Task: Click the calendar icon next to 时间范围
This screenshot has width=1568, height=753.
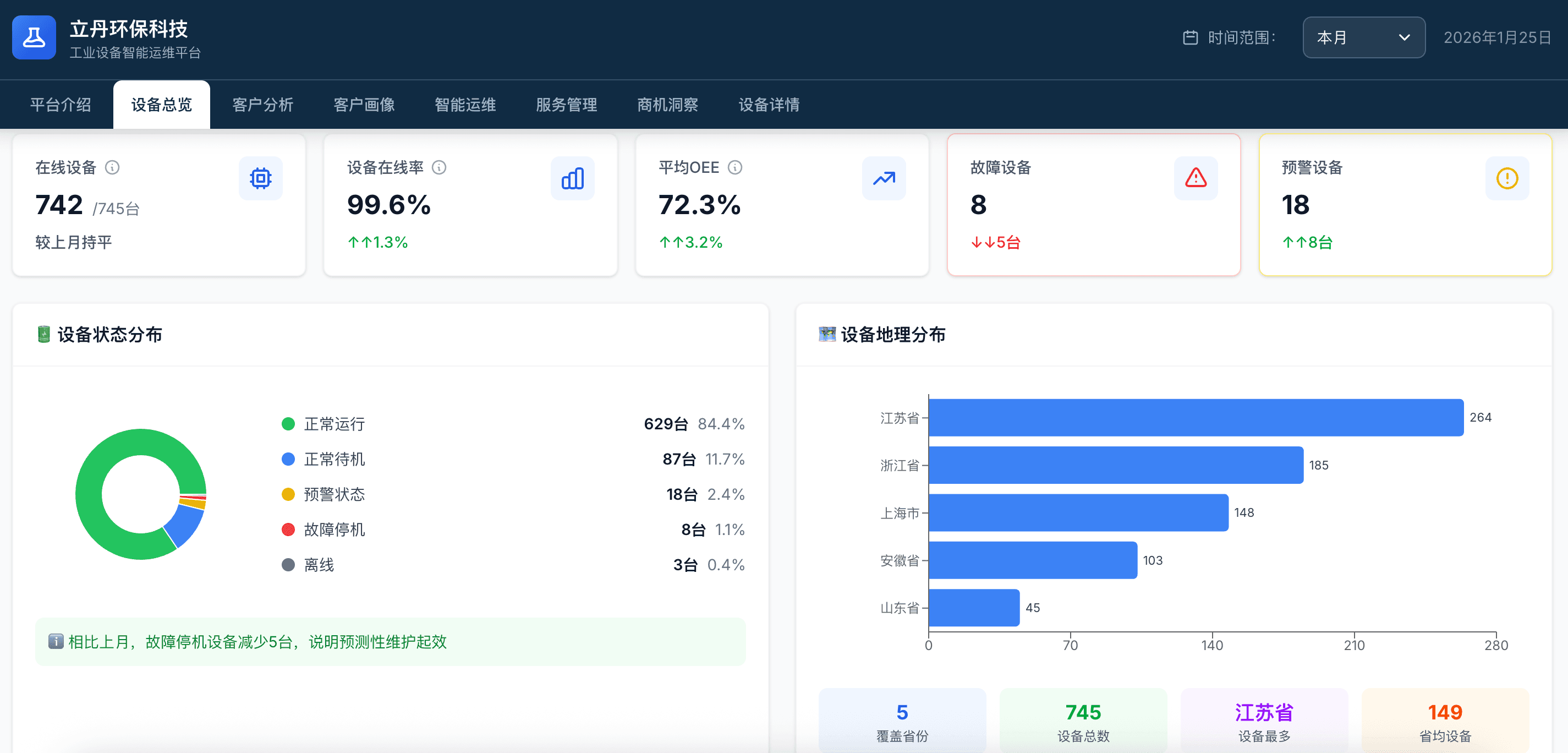Action: click(1190, 36)
